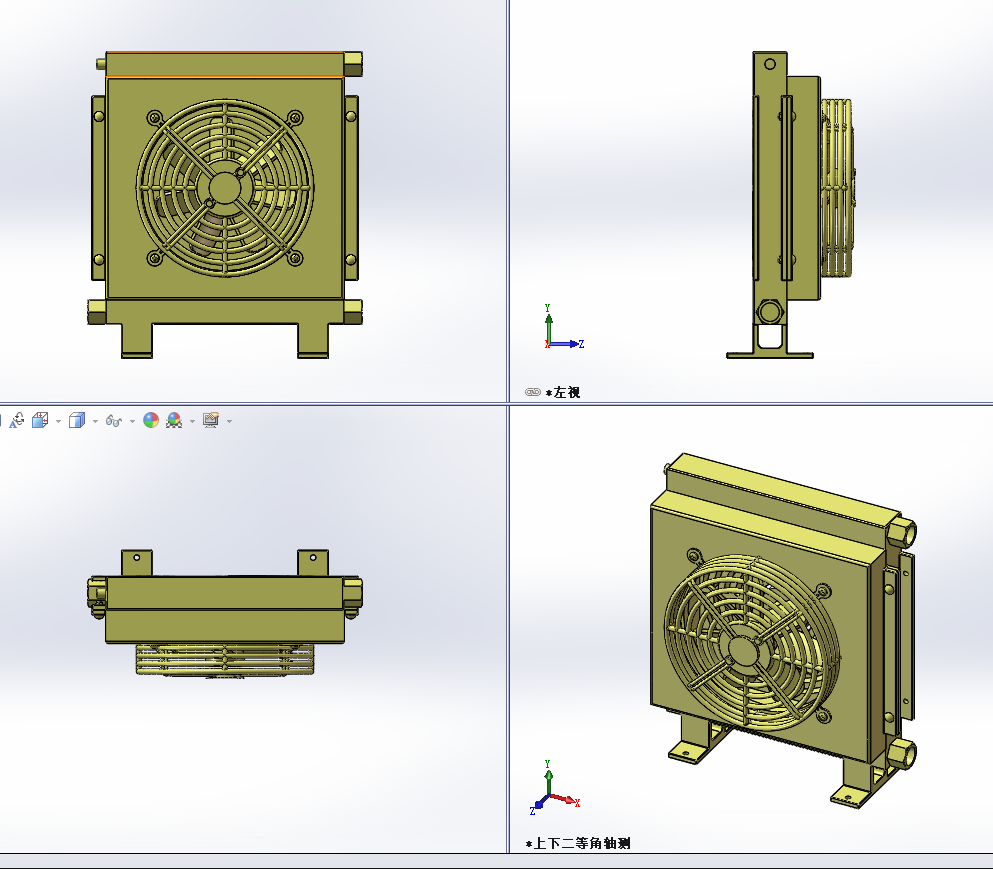
Task: Click the View Orientation cube icon
Action: 40,421
